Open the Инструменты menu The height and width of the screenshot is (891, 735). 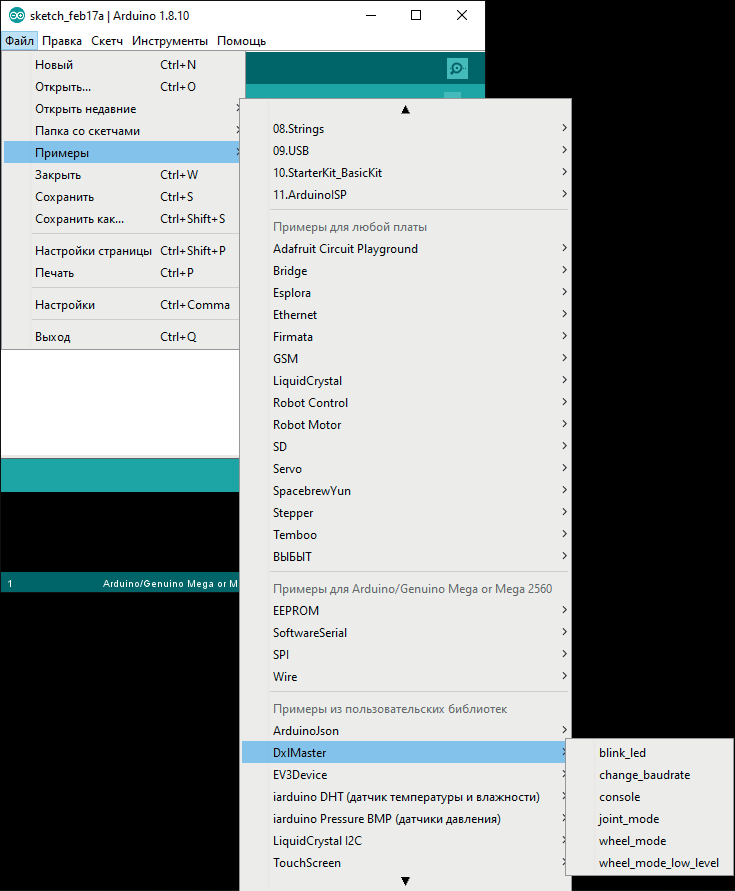[169, 41]
